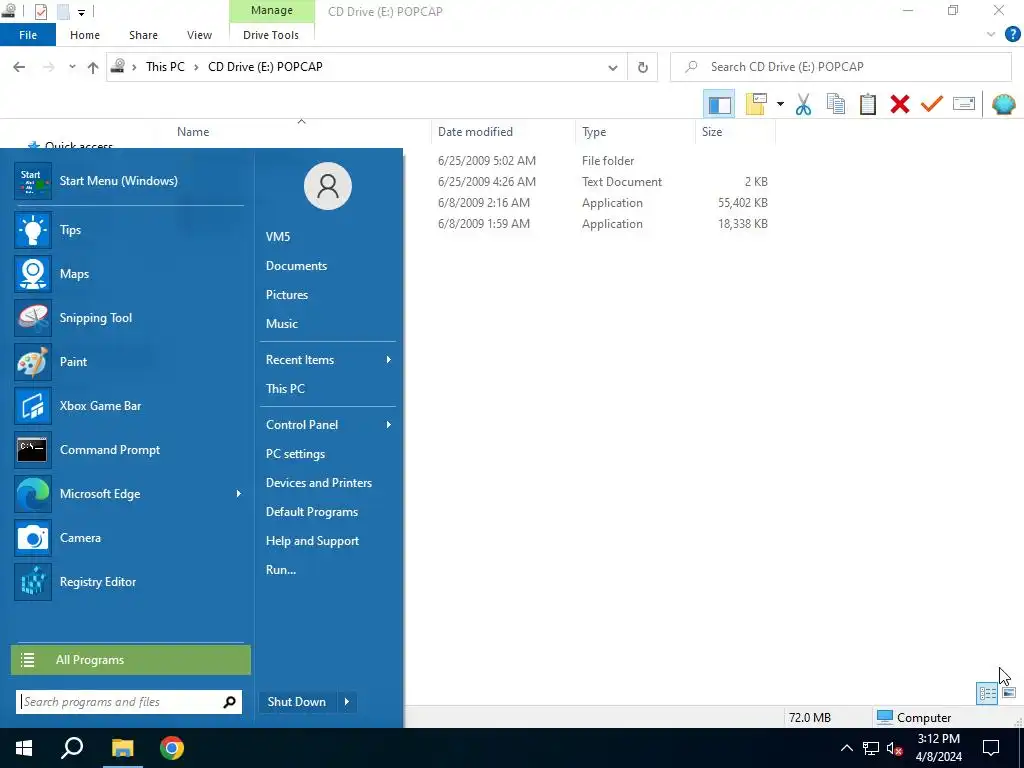Expand the ribbon chevron
The width and height of the screenshot is (1024, 768).
coord(991,34)
